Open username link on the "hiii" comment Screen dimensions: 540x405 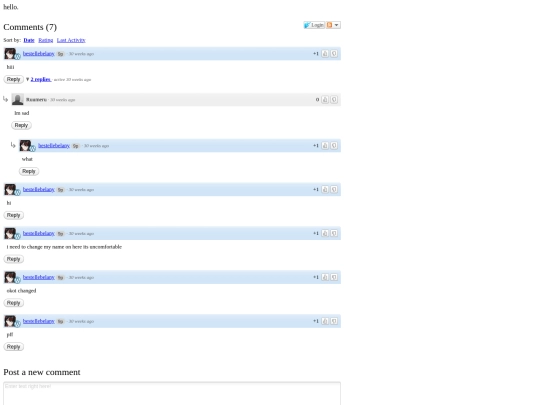point(39,54)
